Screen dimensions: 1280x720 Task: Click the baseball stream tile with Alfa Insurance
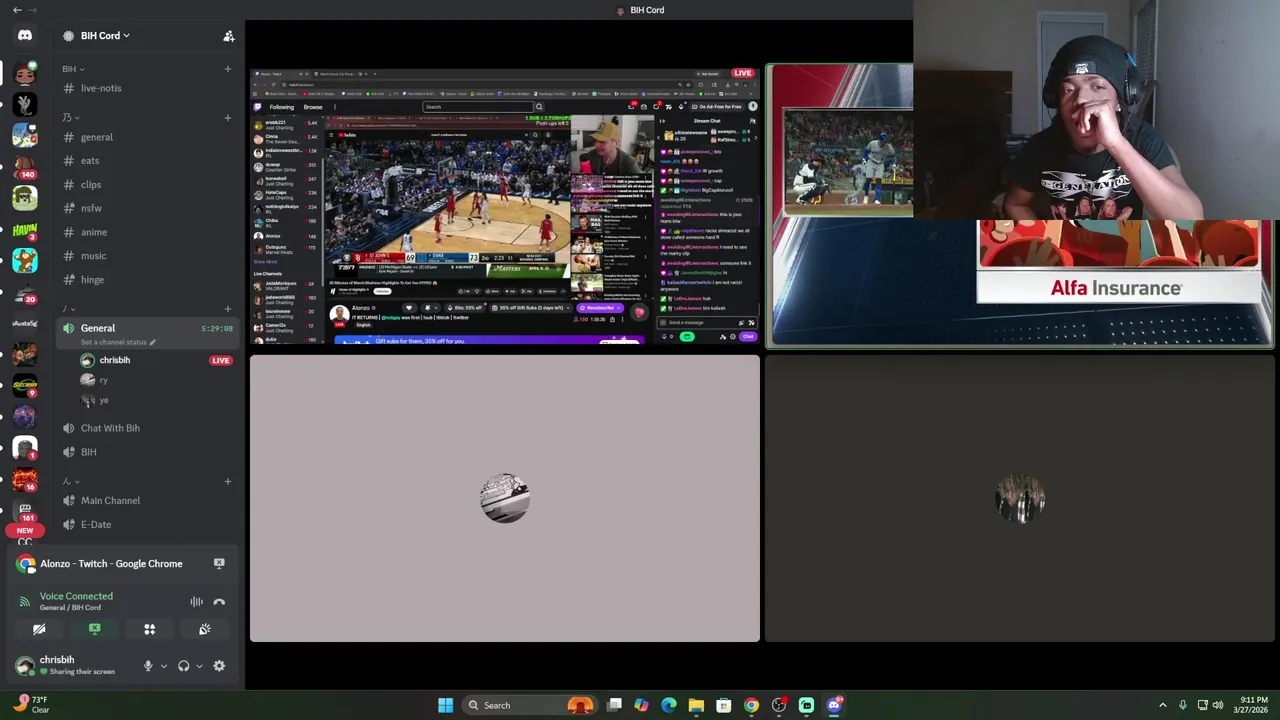click(1020, 205)
